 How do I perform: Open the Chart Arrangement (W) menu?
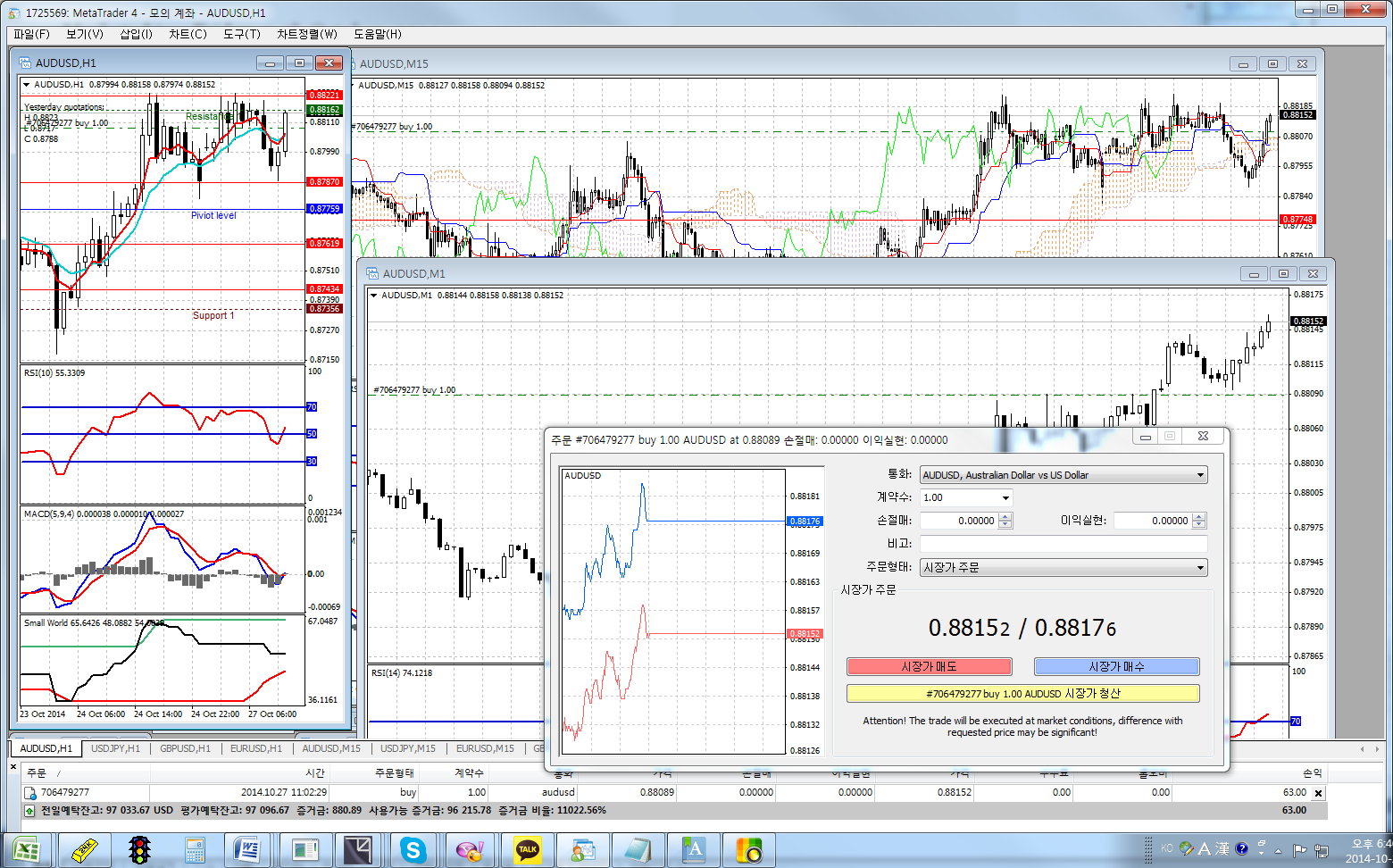tap(307, 34)
